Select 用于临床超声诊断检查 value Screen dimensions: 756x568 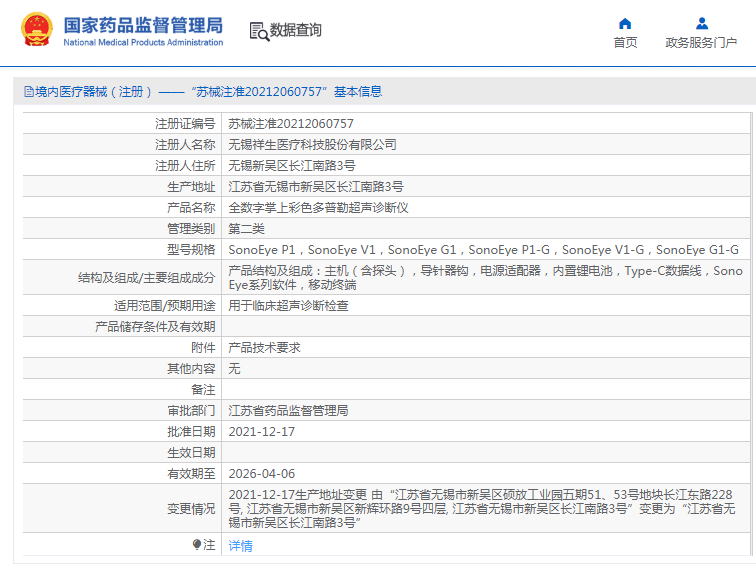tap(288, 306)
